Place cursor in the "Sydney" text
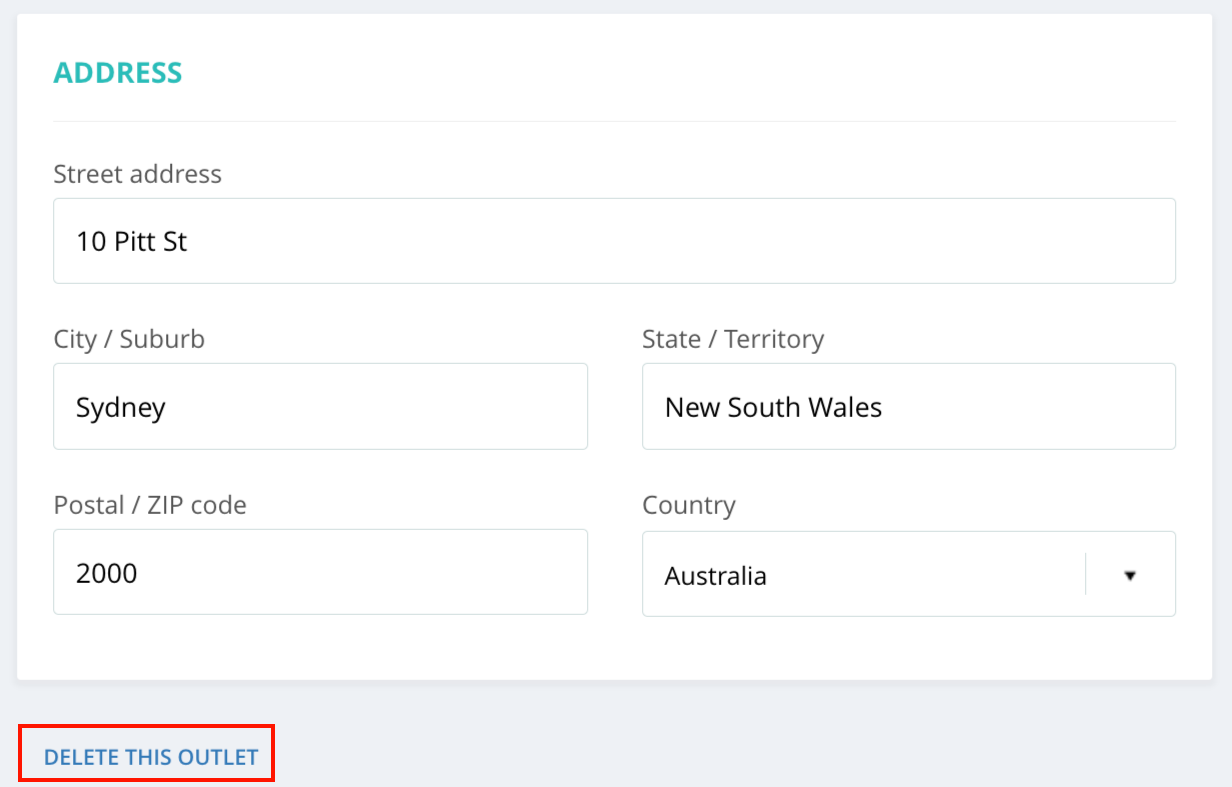The image size is (1232, 787). 121,408
